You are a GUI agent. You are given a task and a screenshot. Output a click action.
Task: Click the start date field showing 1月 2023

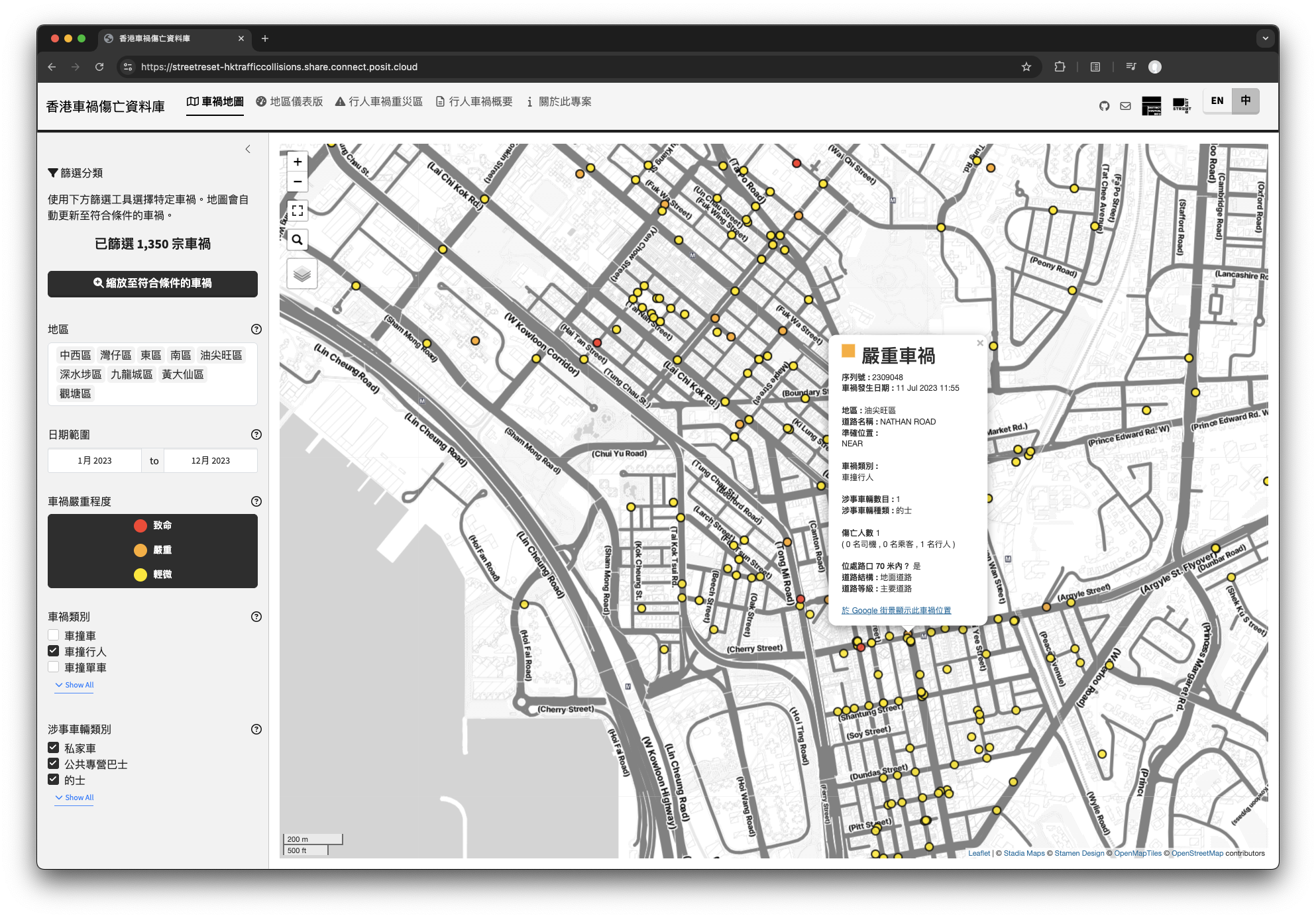tap(95, 460)
